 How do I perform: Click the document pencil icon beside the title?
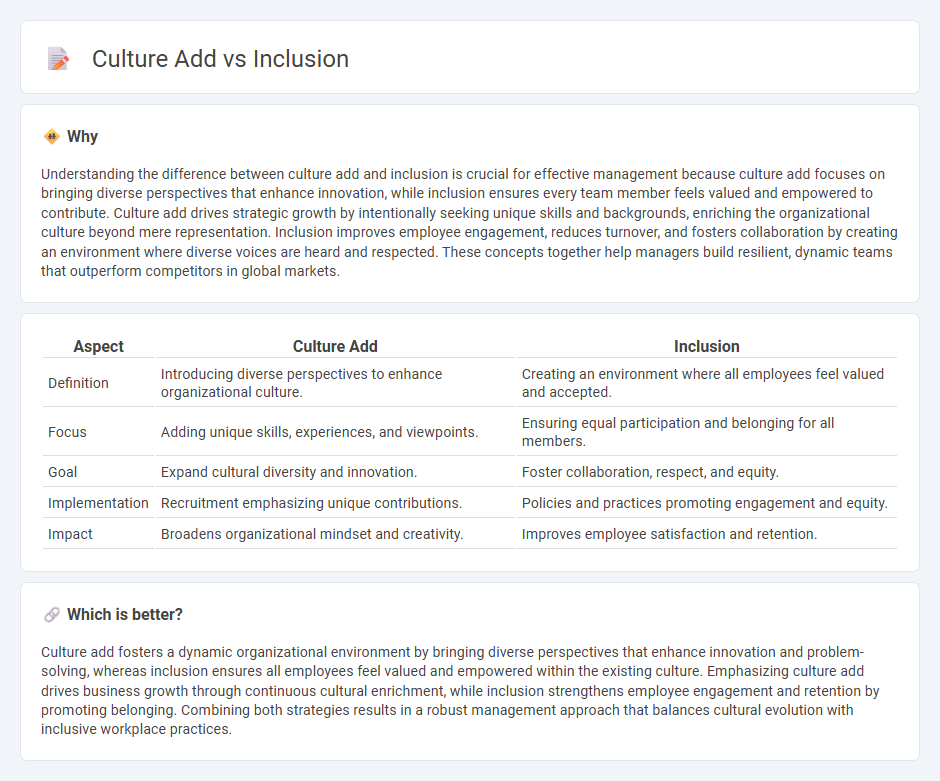(58, 59)
